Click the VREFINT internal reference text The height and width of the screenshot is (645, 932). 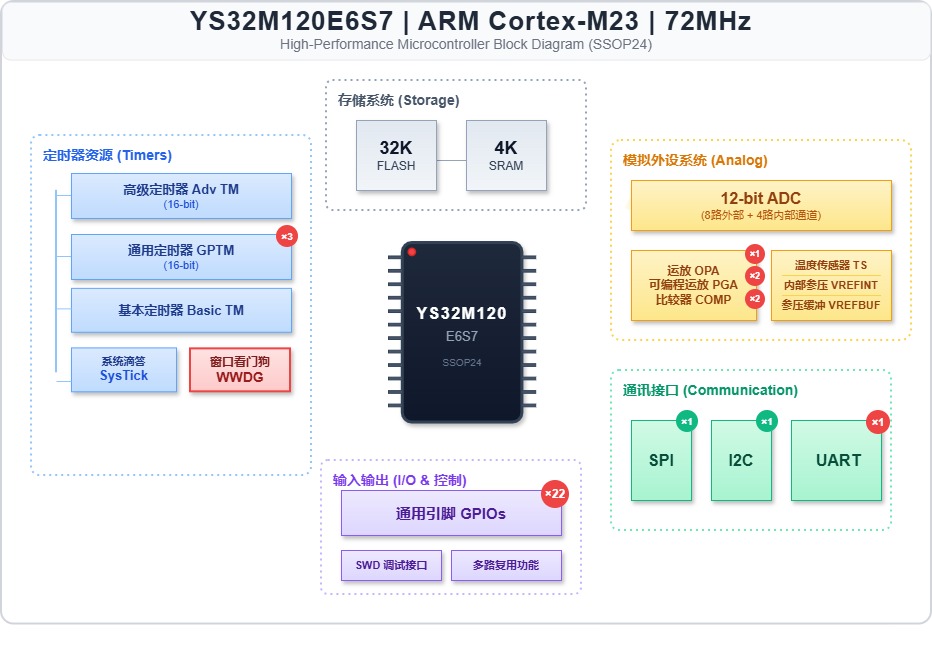click(831, 285)
